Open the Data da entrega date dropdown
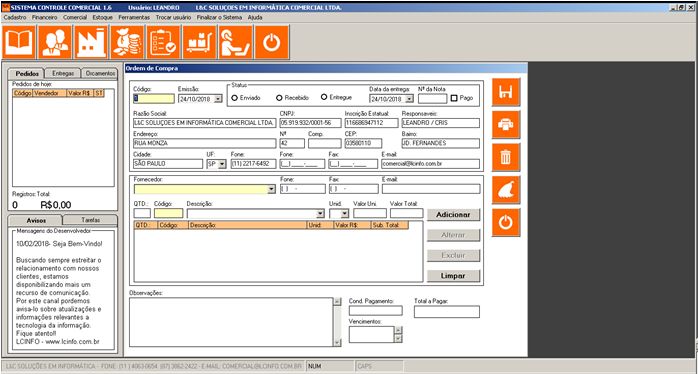Screen dimensions: 698x374 (x=410, y=99)
